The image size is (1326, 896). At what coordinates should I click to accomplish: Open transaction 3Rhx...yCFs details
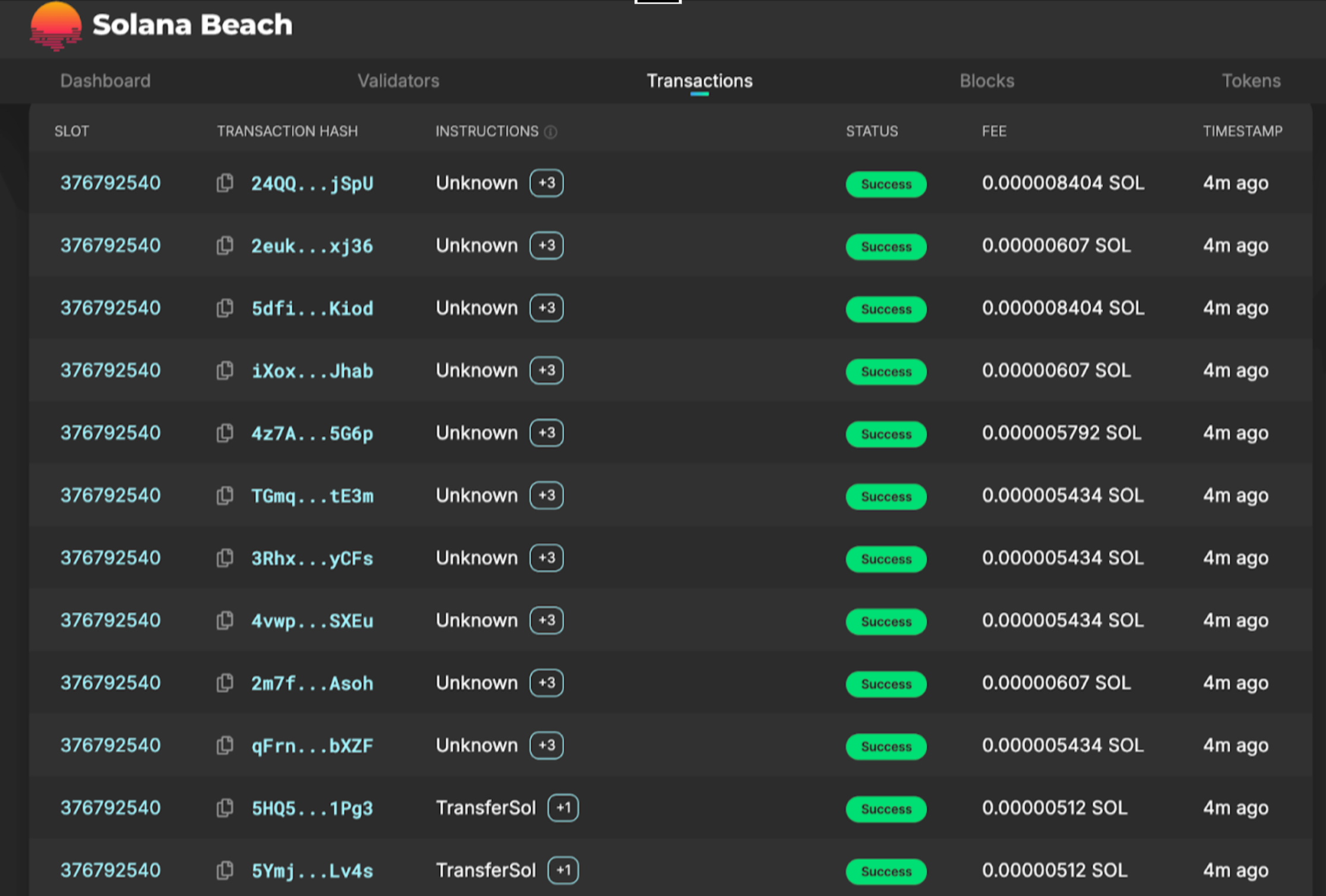(x=311, y=559)
